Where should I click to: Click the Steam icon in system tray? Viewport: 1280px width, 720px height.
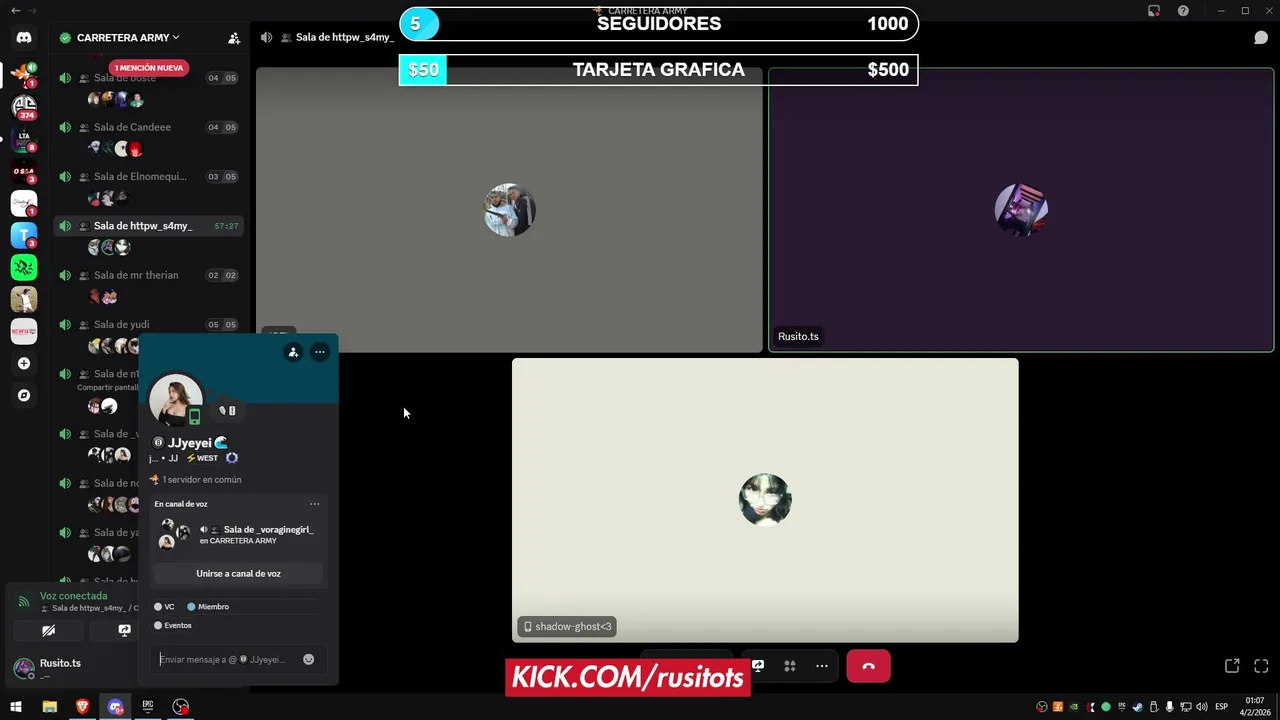1138,707
